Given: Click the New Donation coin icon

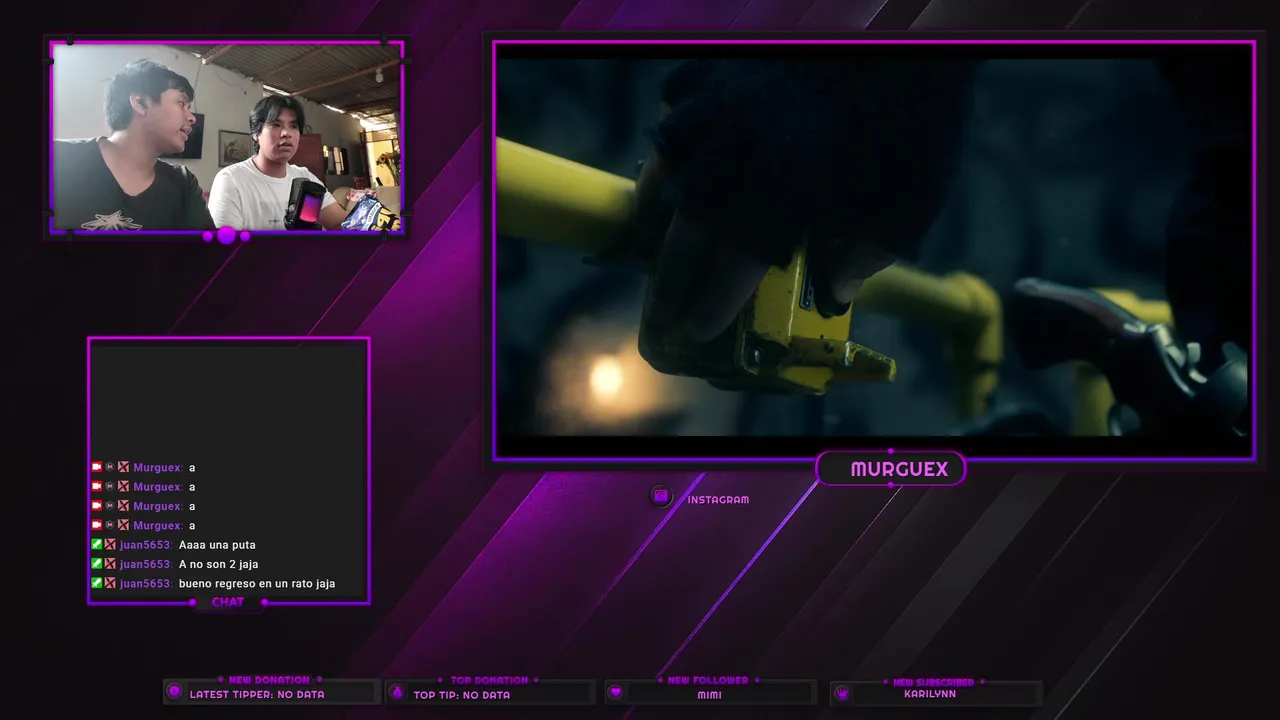Looking at the screenshot, I should coord(175,692).
